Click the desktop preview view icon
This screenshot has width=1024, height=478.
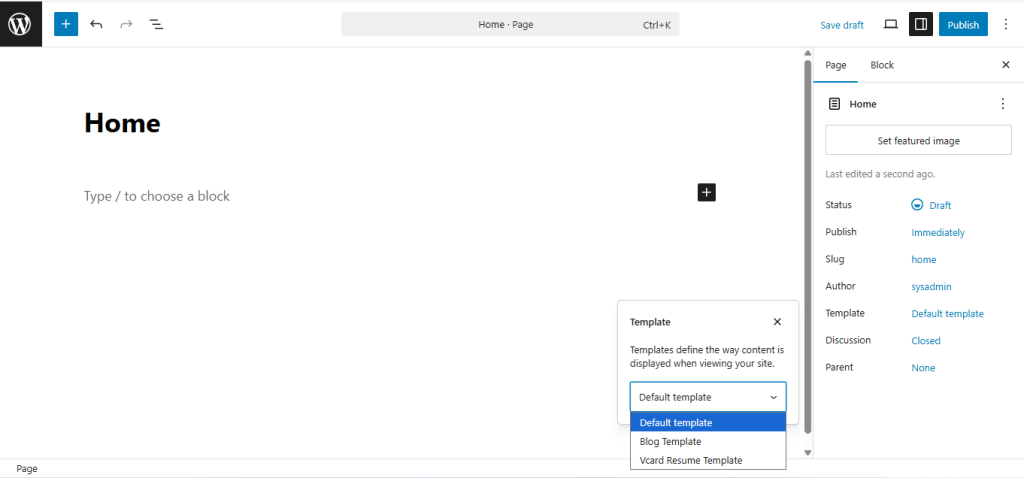click(x=890, y=24)
